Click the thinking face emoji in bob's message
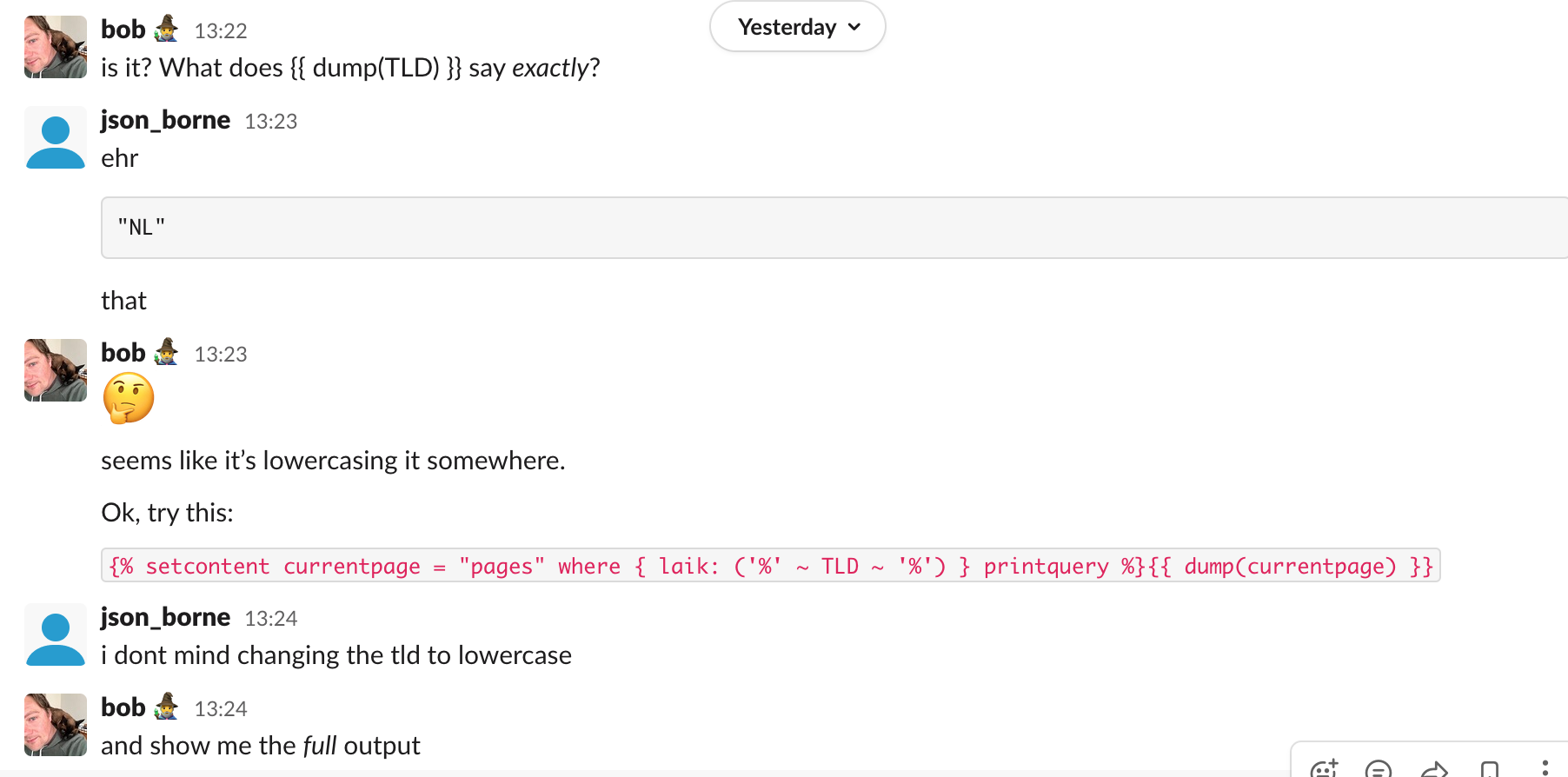Viewport: 1568px width, 777px height. pyautogui.click(x=128, y=398)
